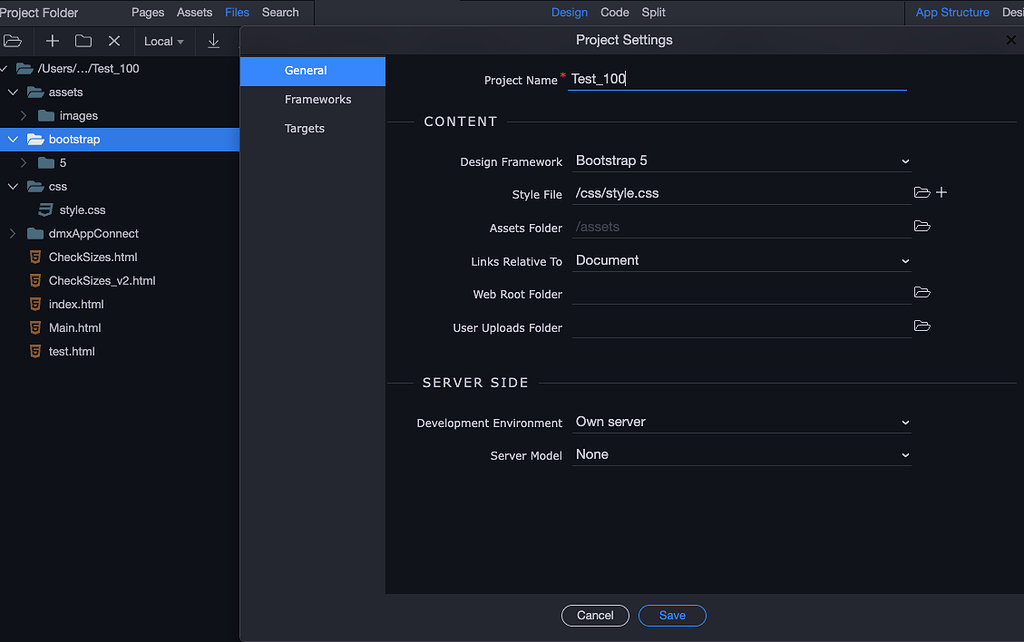Create a new style file with the plus icon
Viewport: 1024px width, 642px height.
(x=941, y=192)
